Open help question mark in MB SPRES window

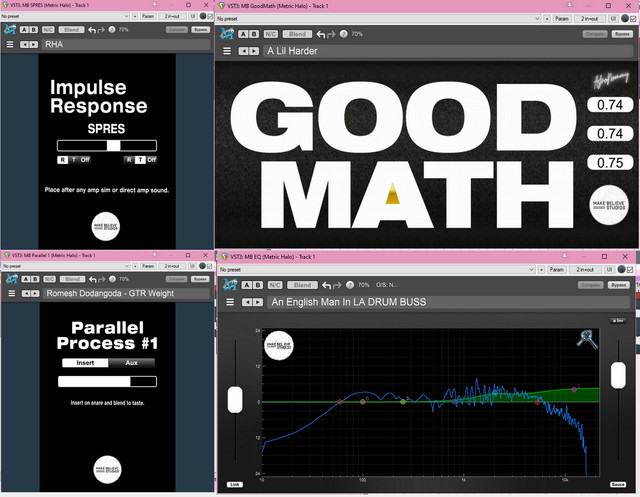112,30
